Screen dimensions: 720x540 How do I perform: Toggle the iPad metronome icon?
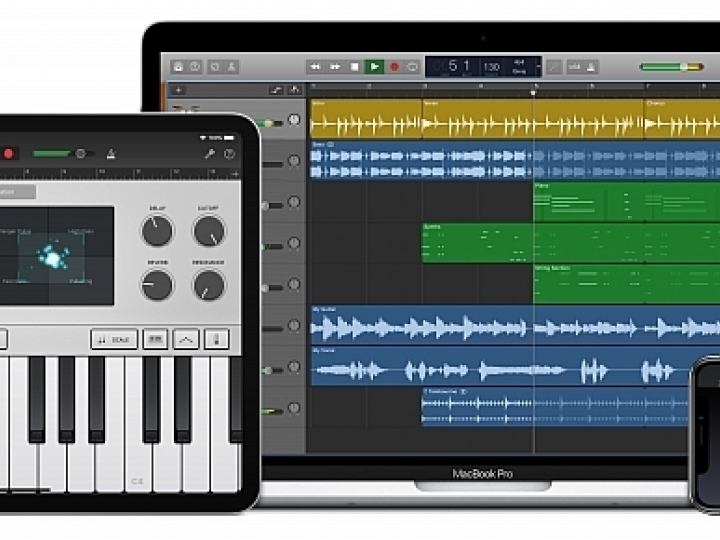click(x=111, y=154)
